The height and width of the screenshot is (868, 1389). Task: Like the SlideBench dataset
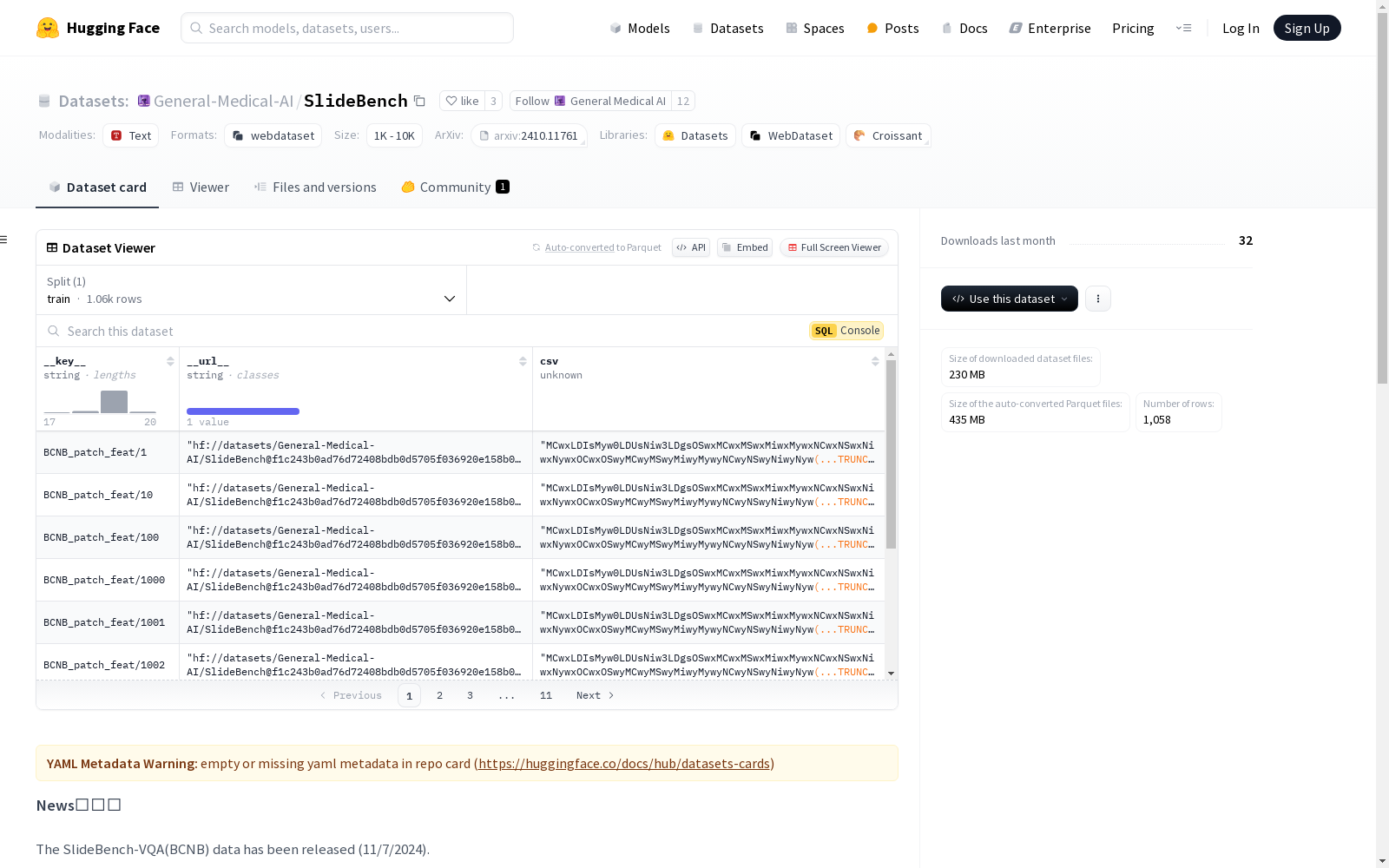(462, 101)
